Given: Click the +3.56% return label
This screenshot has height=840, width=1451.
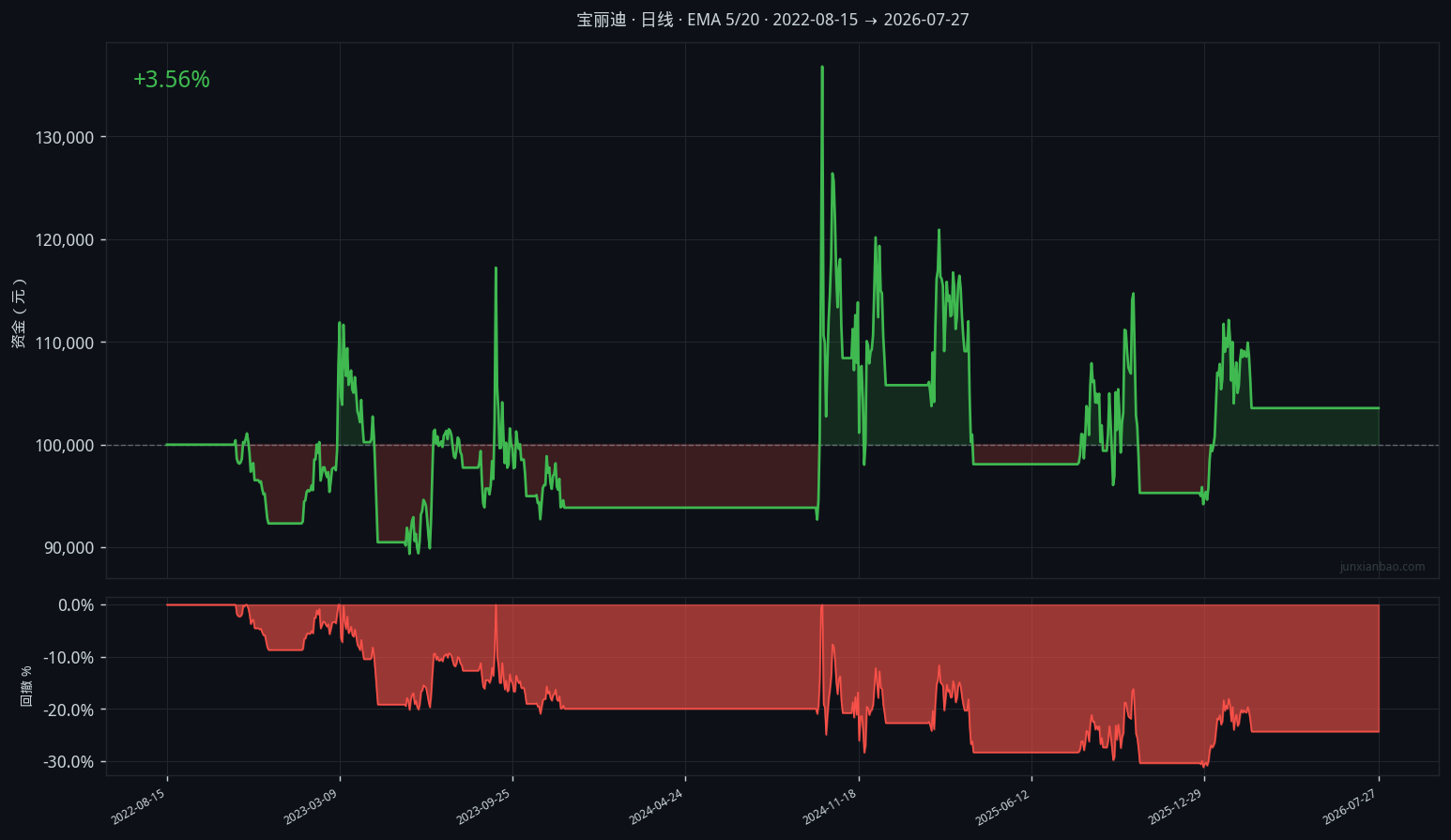Looking at the screenshot, I should tap(171, 80).
